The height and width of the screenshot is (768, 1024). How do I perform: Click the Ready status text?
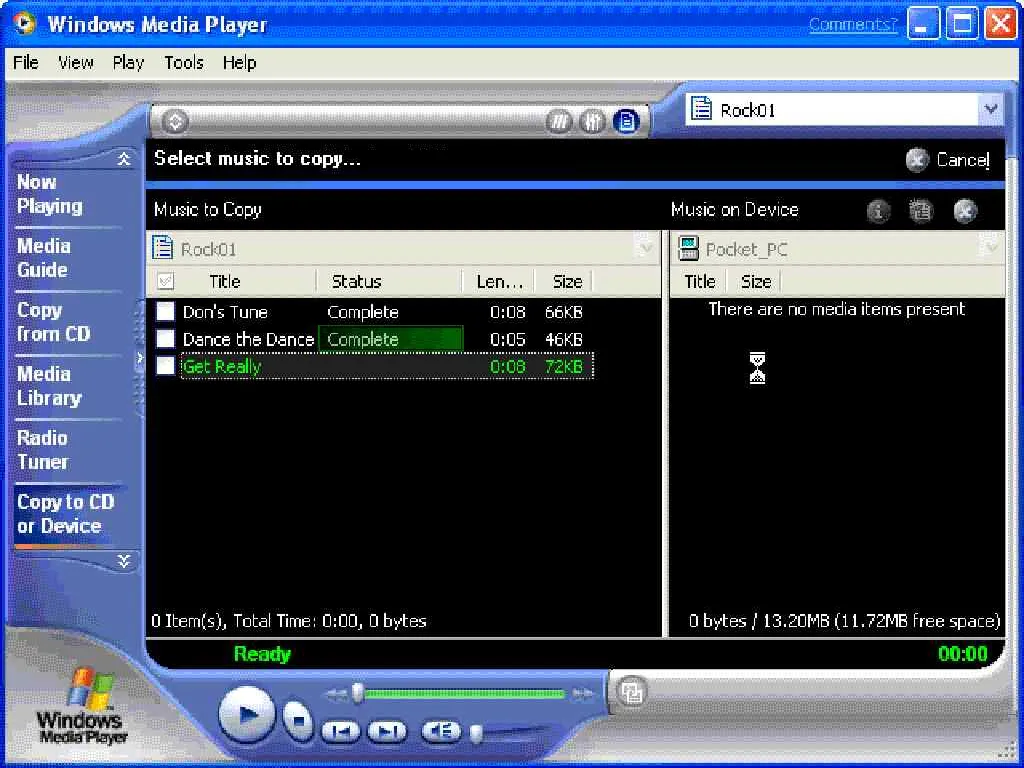coord(262,654)
